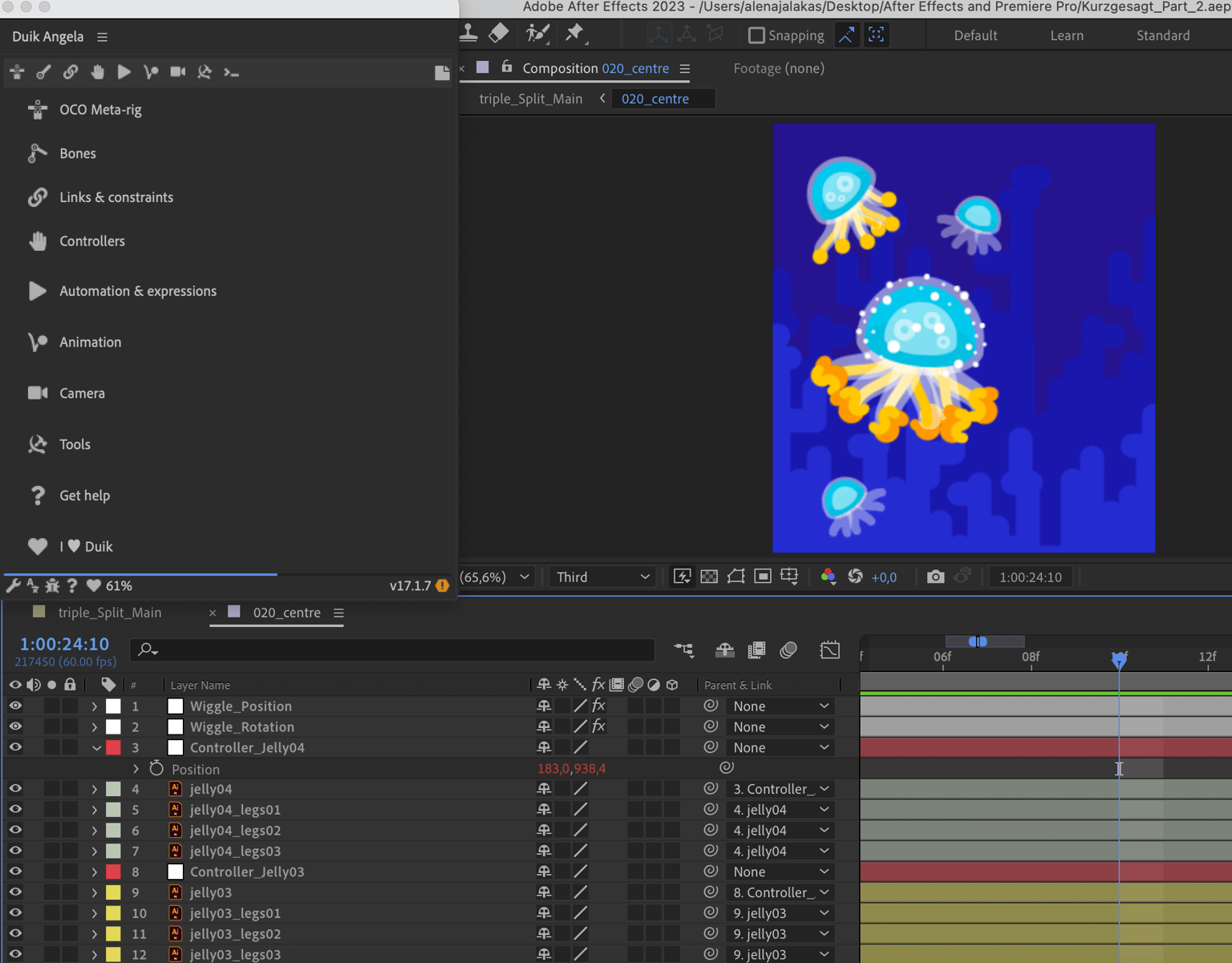The image size is (1232, 963).
Task: Open parent dropdown for Wiggle_Position layer
Action: coord(780,706)
